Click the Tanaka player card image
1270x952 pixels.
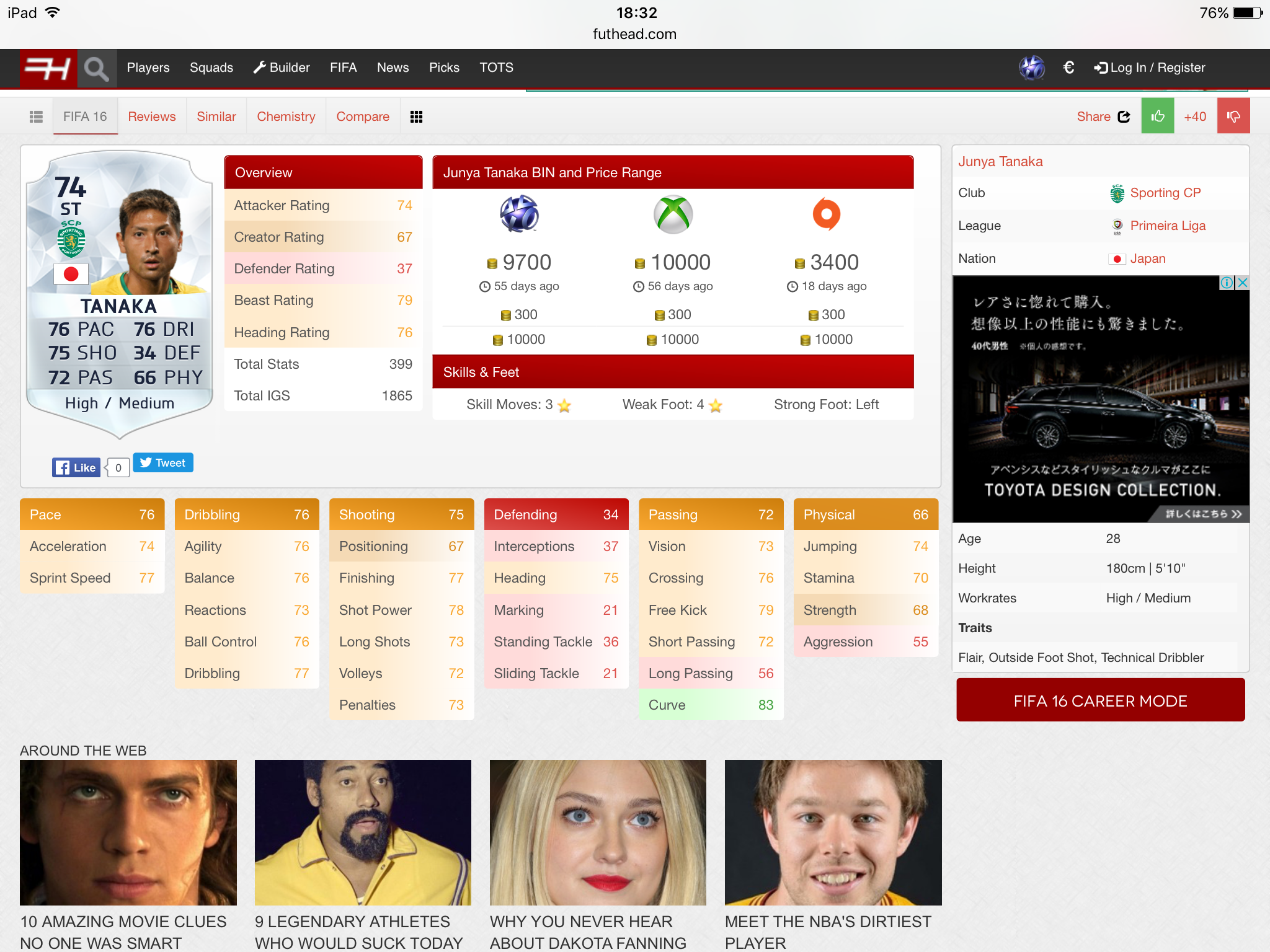[119, 294]
